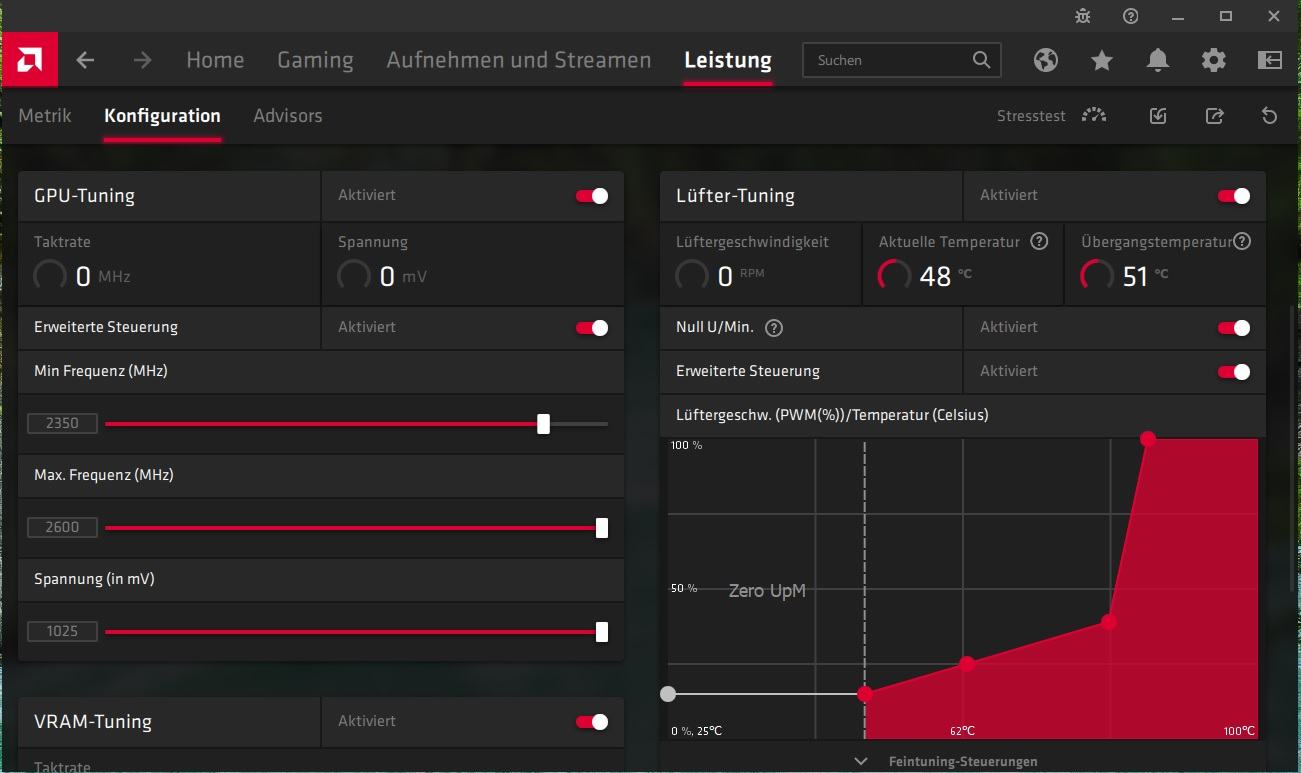Toggle fan Erweiterte Steuerung switch

pyautogui.click(x=1234, y=372)
